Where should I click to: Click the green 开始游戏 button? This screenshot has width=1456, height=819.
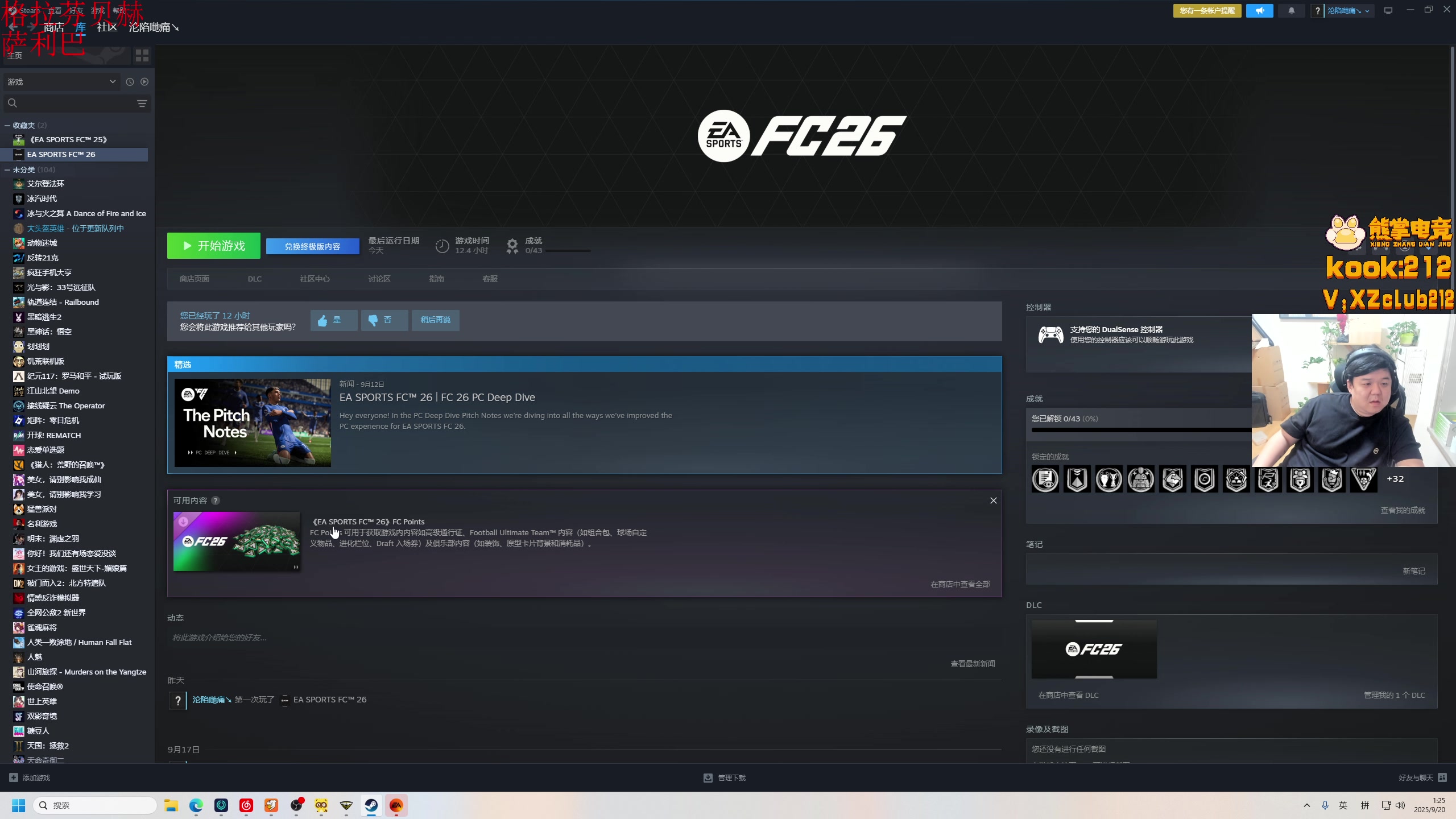(214, 246)
